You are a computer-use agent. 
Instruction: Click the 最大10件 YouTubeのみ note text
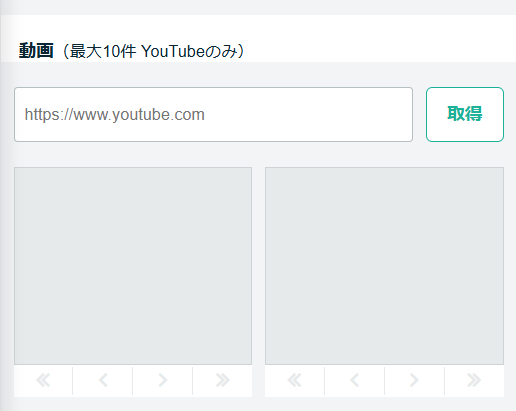[153, 51]
